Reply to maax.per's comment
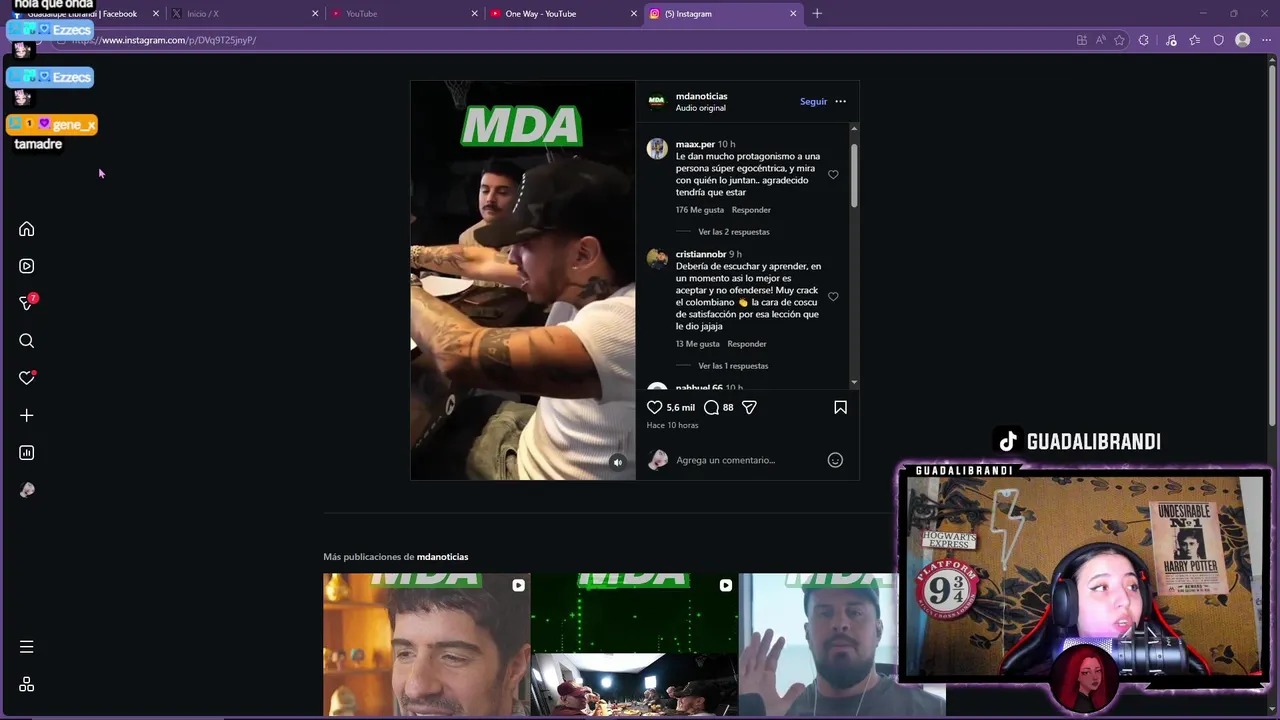The image size is (1280, 720). [x=751, y=210]
